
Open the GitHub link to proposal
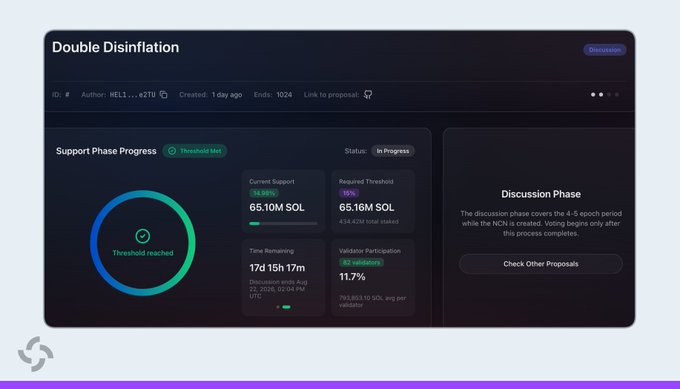point(368,95)
